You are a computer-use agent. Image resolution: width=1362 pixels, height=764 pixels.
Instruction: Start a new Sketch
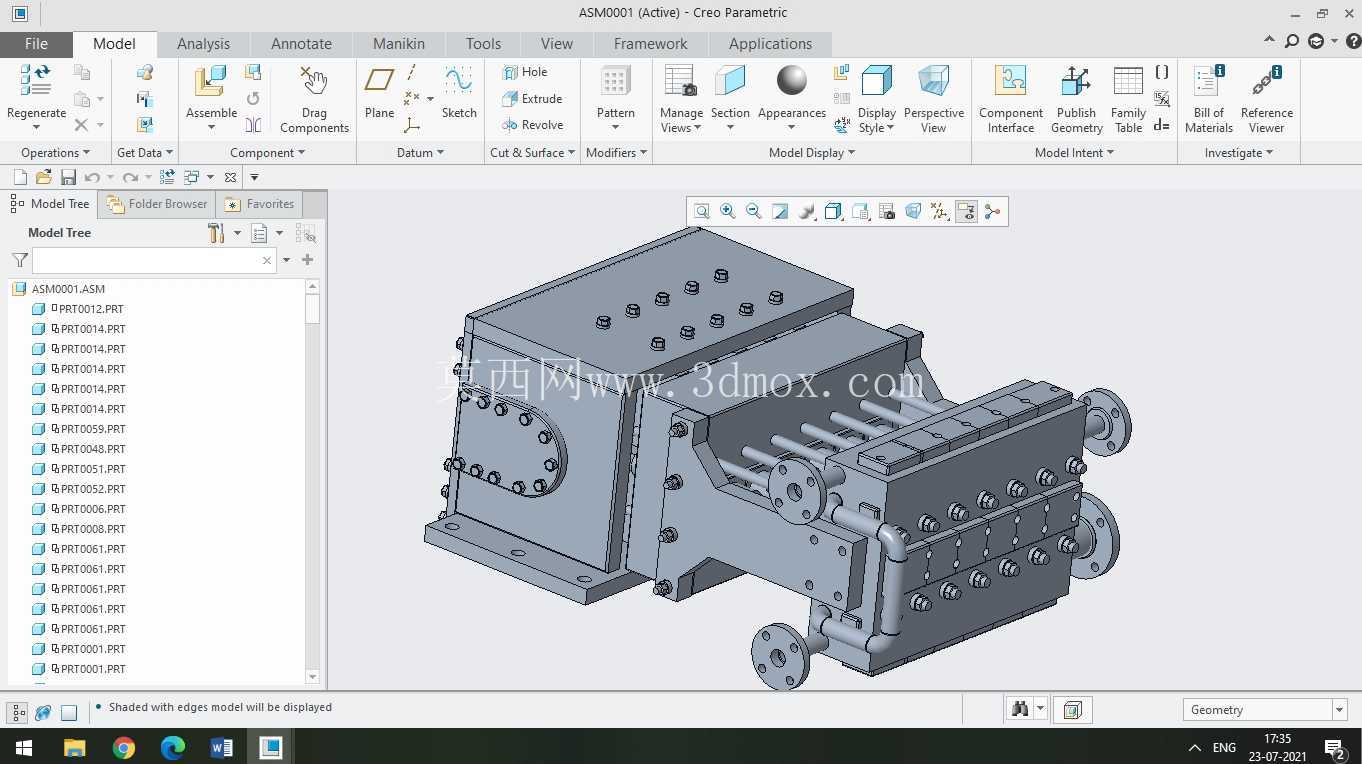pyautogui.click(x=459, y=81)
